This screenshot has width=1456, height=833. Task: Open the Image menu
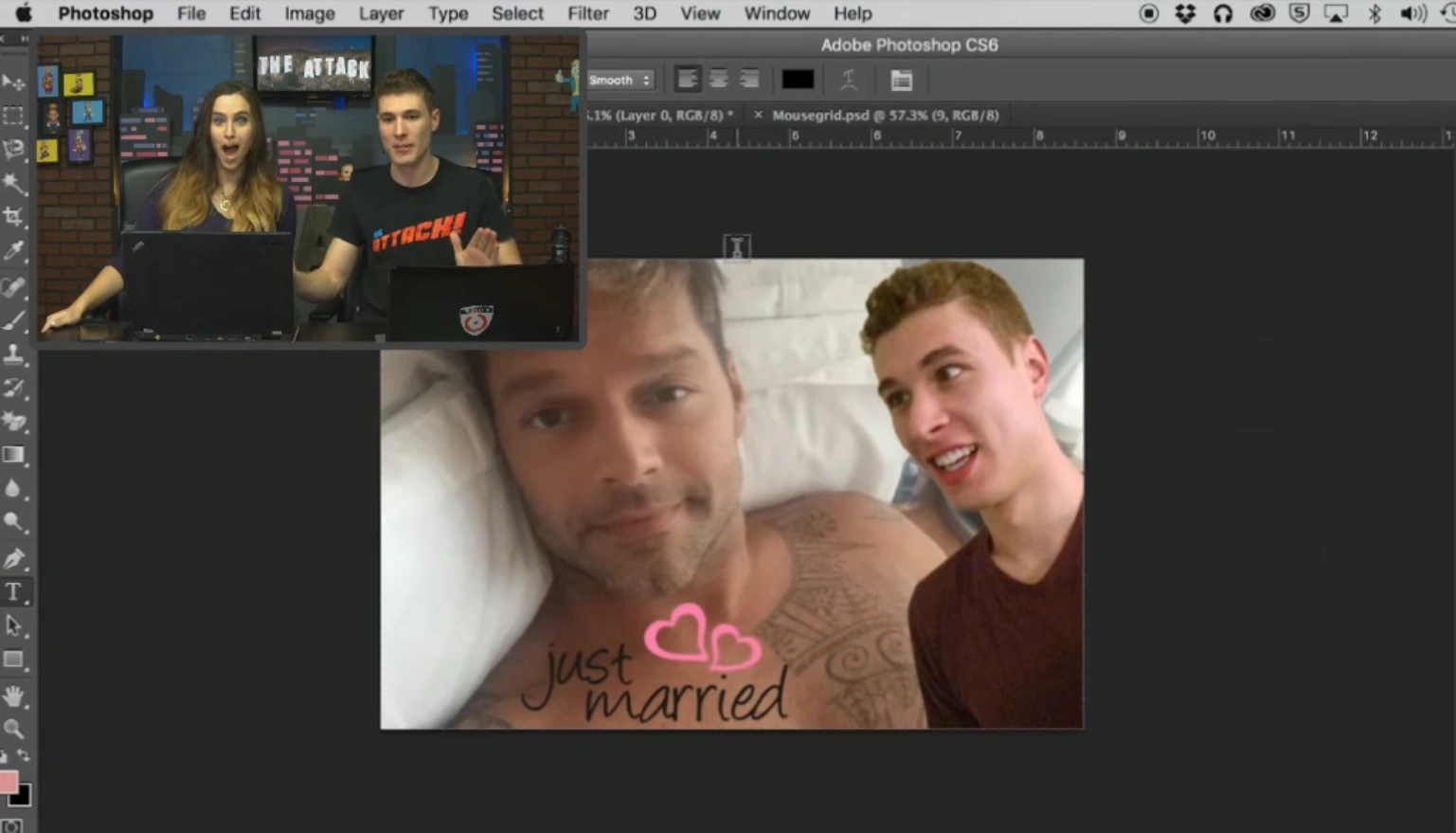click(x=310, y=13)
